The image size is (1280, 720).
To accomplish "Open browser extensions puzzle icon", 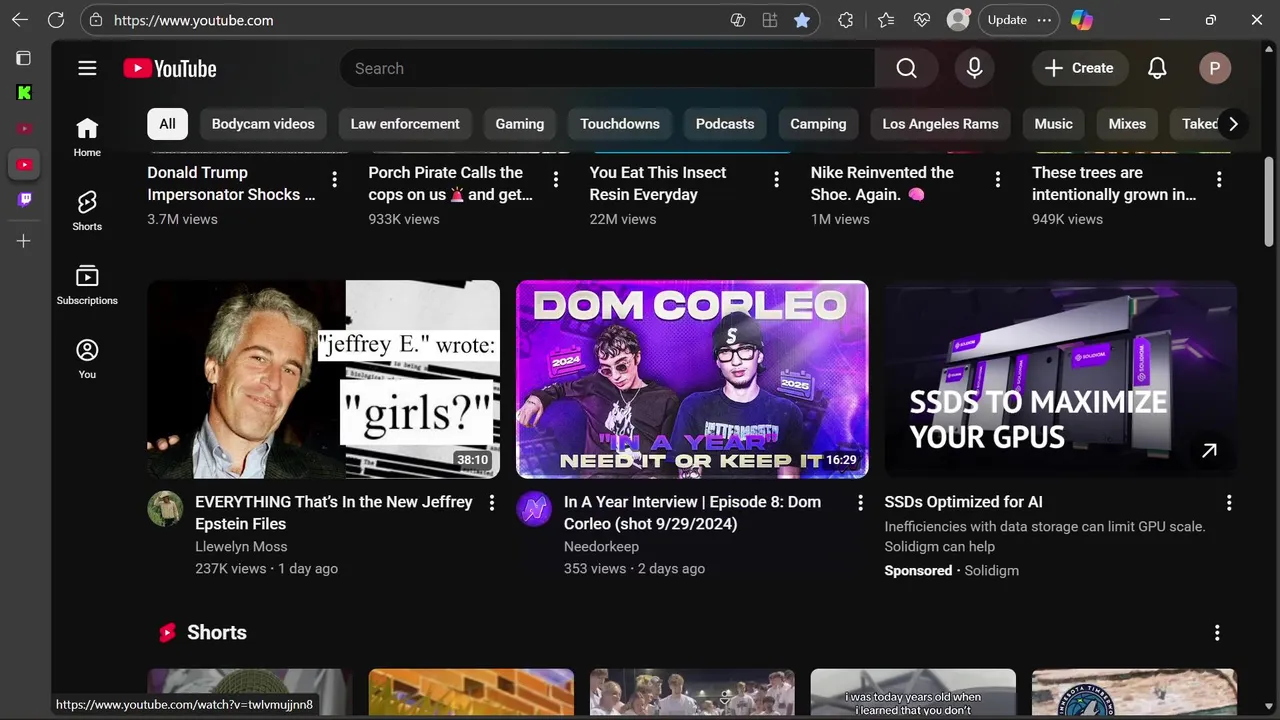I will click(x=846, y=20).
